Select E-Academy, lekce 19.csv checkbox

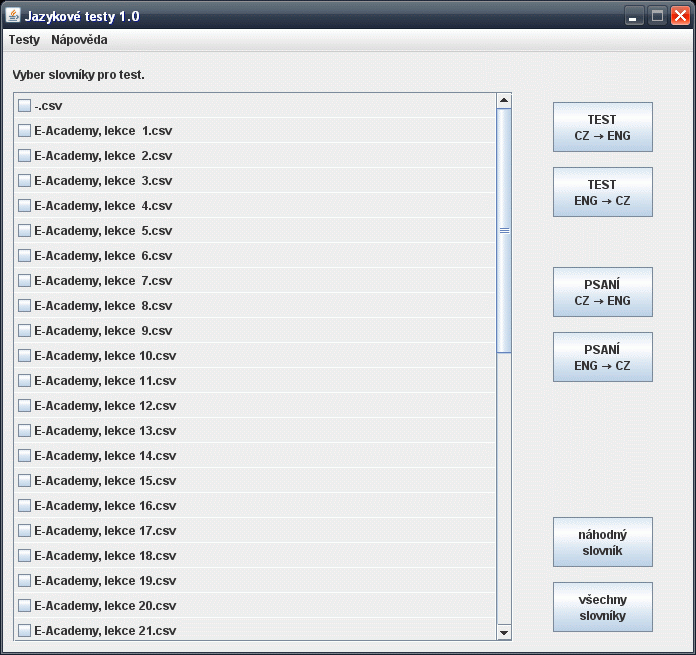[24, 580]
